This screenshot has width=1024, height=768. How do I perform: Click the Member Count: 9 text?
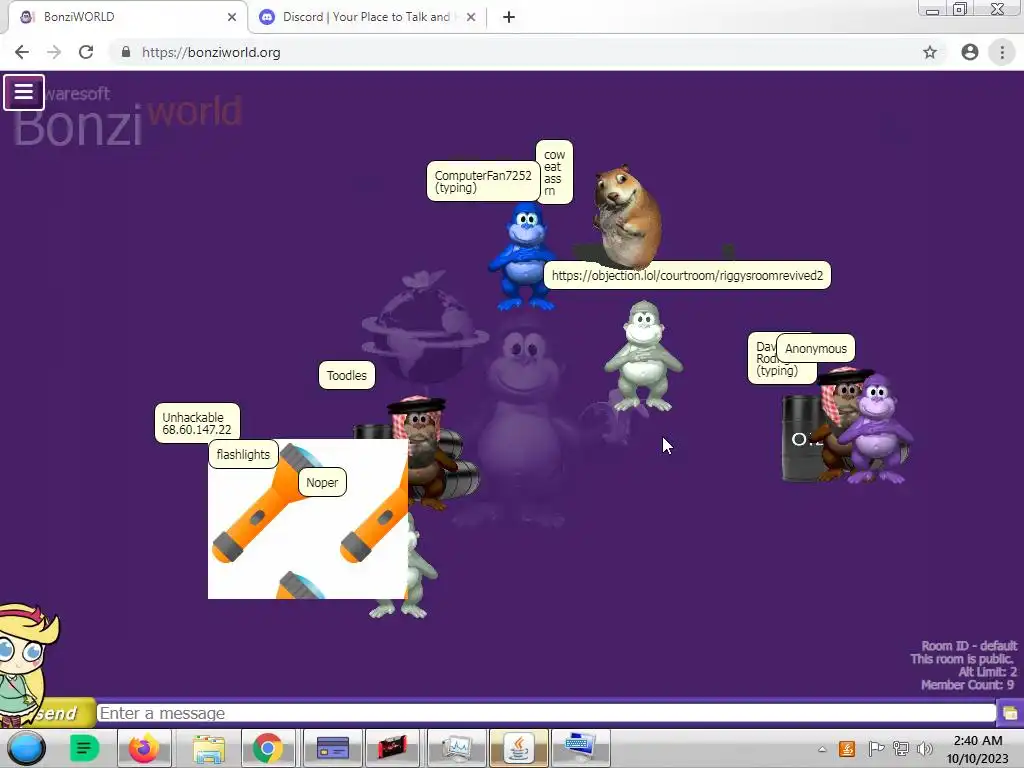click(x=967, y=685)
